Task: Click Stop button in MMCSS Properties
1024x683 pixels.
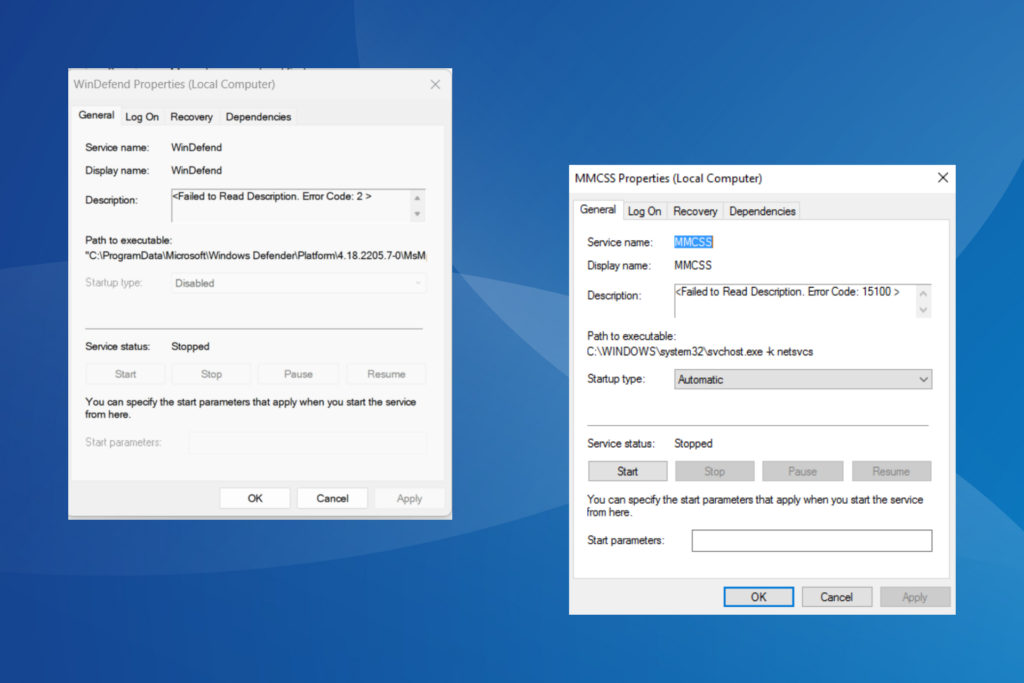Action: [x=714, y=471]
